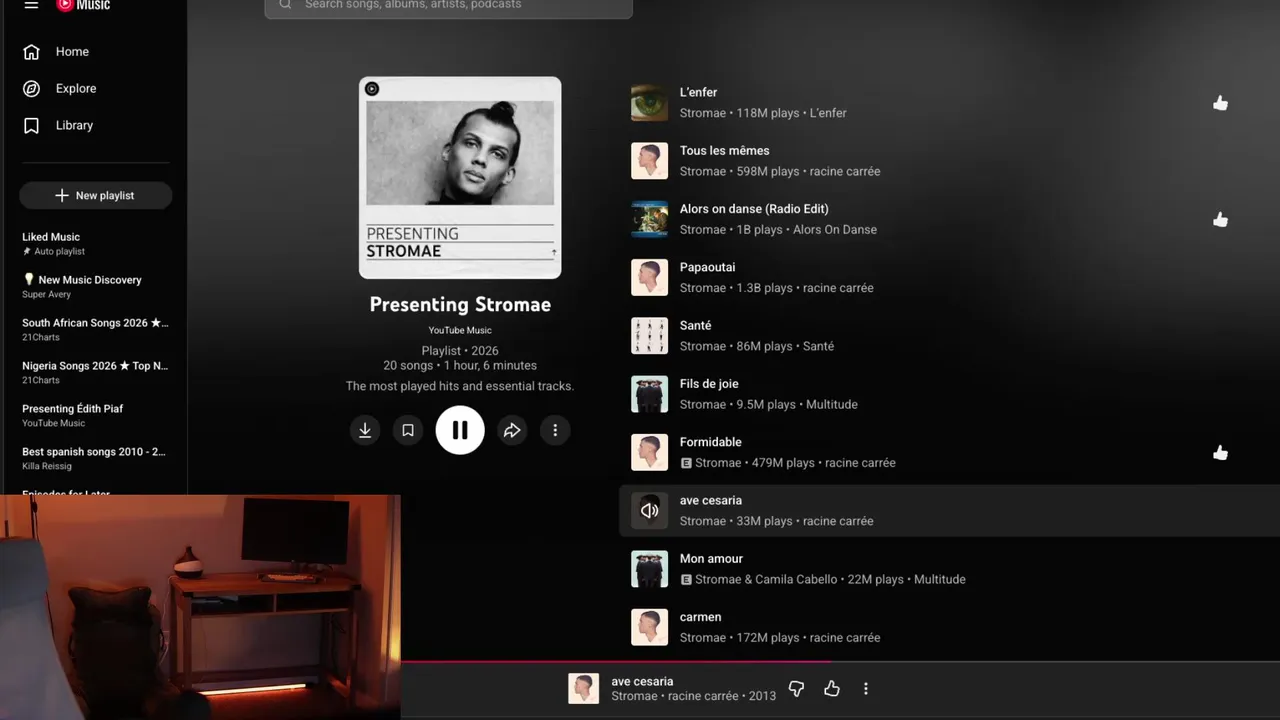This screenshot has height=720, width=1280.
Task: Share the Presenting Stromae playlist
Action: coord(512,430)
